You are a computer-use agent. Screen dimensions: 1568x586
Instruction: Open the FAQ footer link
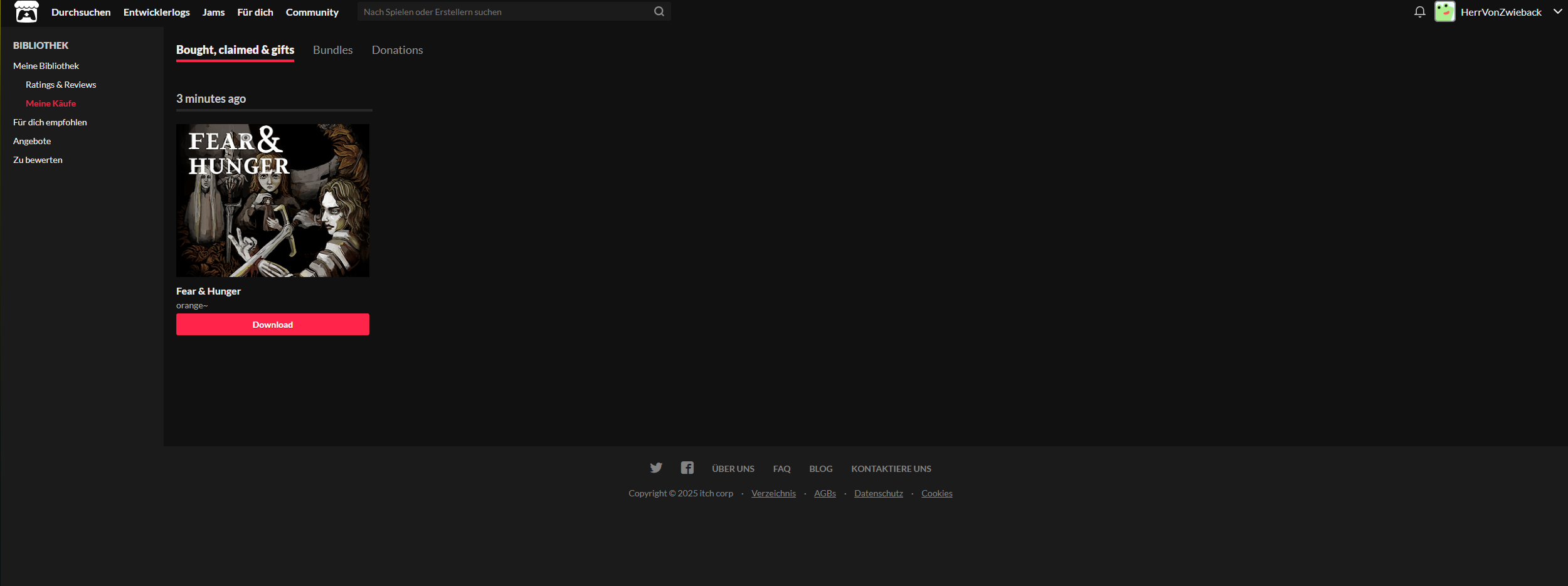[x=781, y=469]
